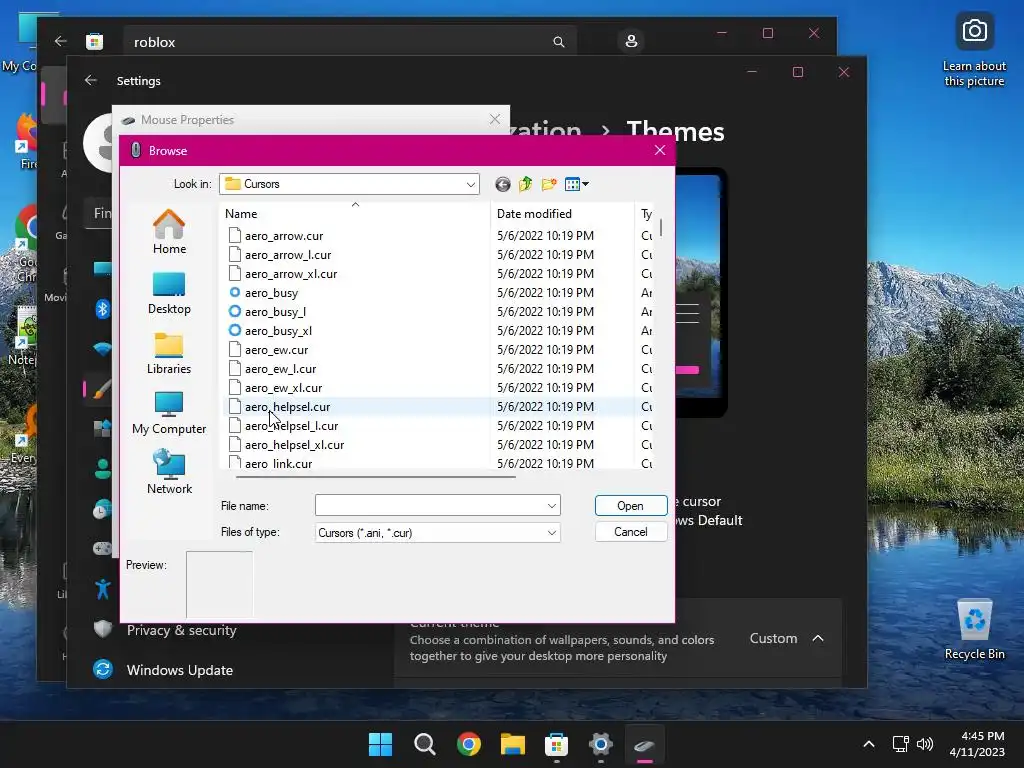Click Learn about this picture icon
This screenshot has width=1024, height=768.
[x=974, y=50]
